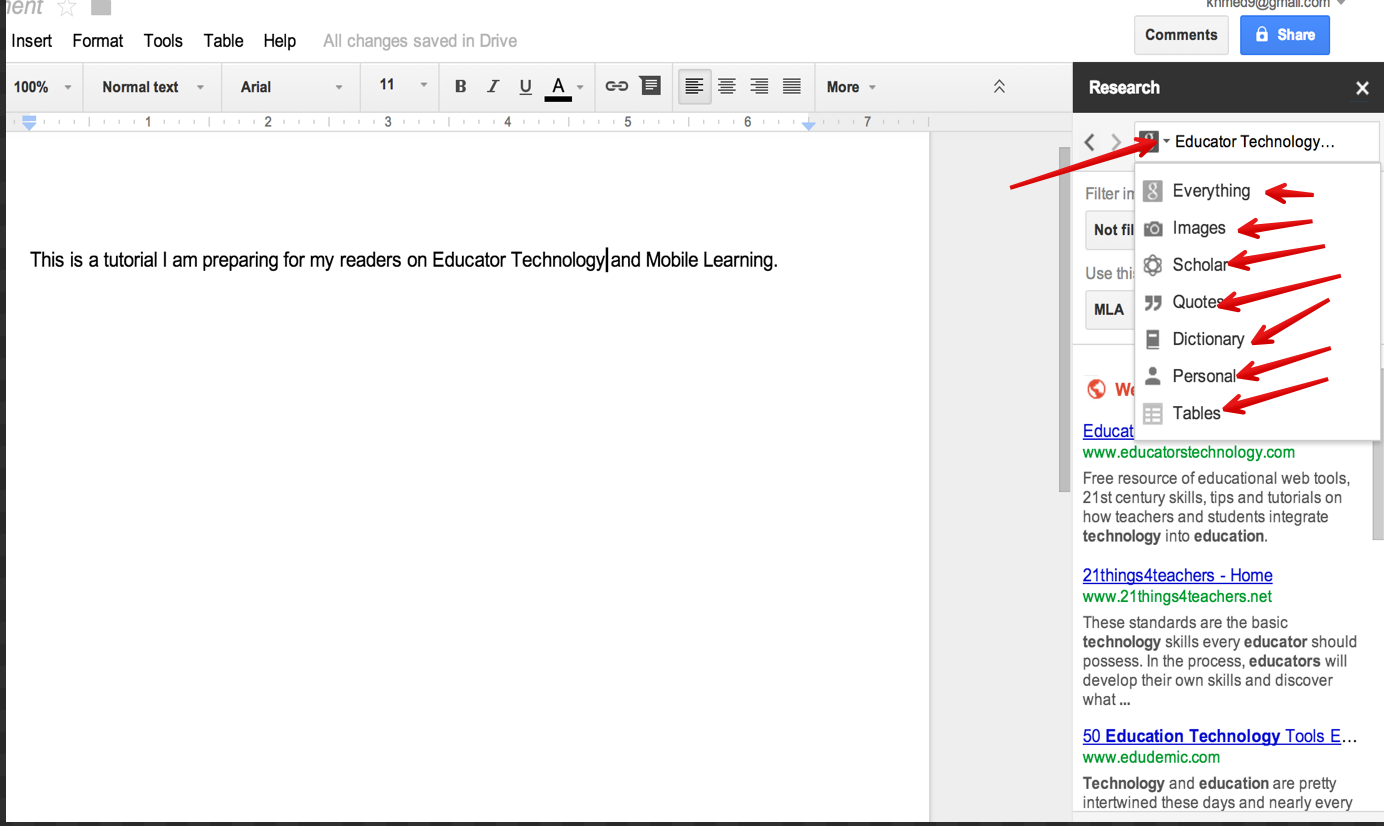The width and height of the screenshot is (1384, 826).
Task: Open the Tools menu
Action: [163, 41]
